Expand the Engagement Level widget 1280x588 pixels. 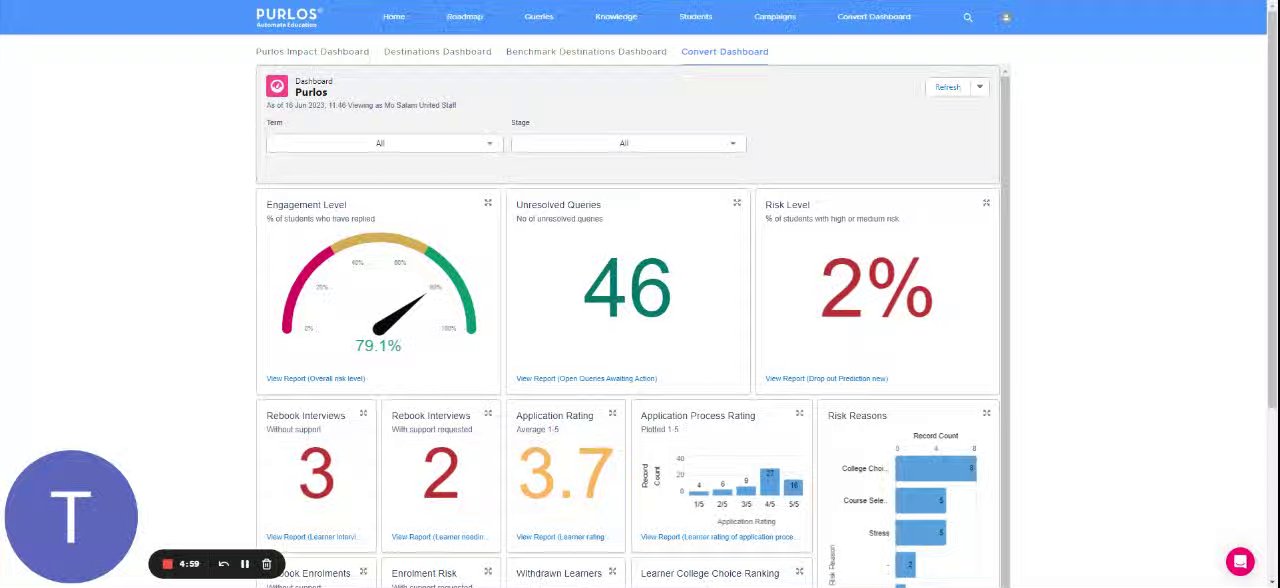pyautogui.click(x=488, y=203)
